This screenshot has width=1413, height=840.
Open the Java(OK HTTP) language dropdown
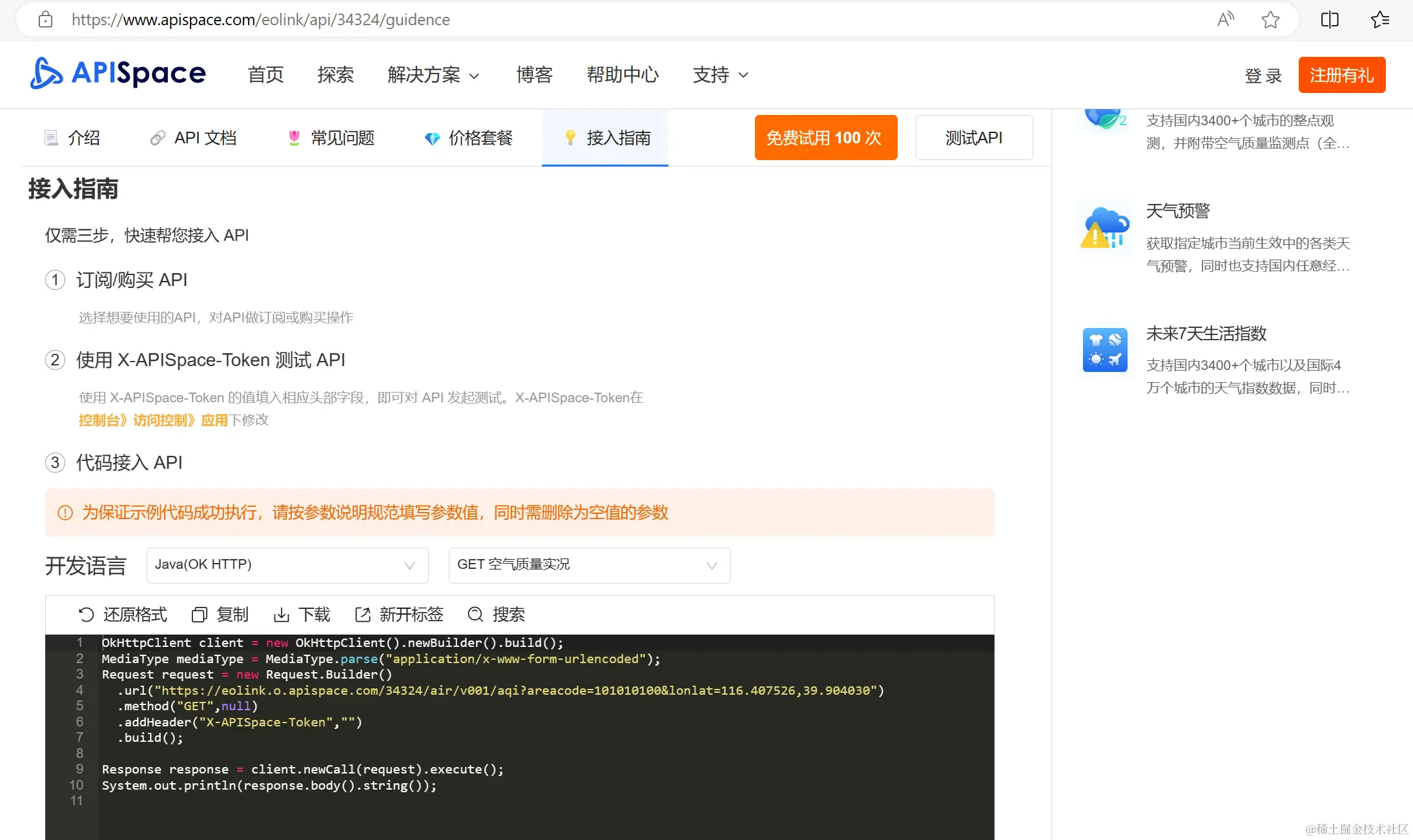click(x=287, y=565)
